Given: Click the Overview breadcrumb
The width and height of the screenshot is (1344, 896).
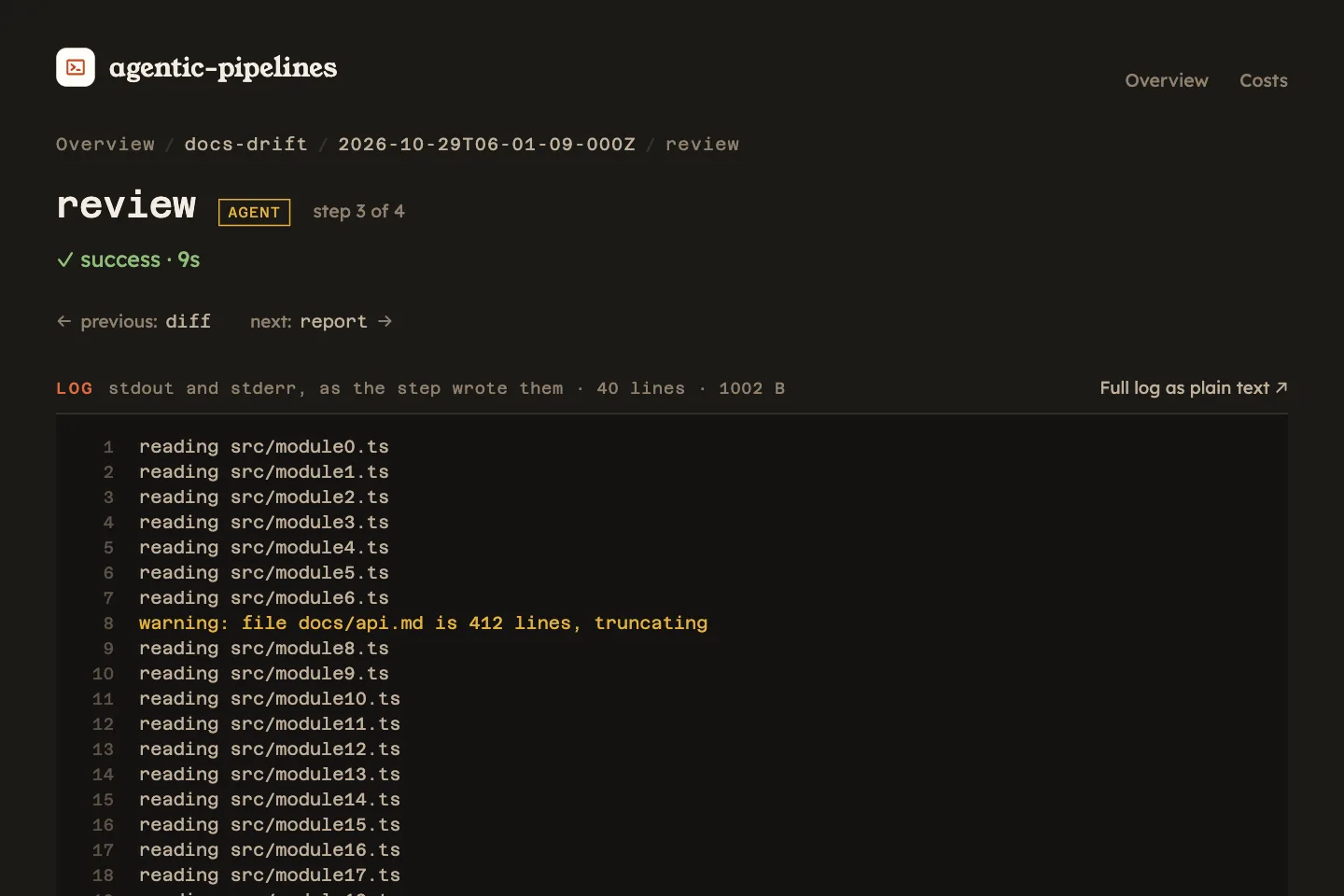Looking at the screenshot, I should pos(105,144).
